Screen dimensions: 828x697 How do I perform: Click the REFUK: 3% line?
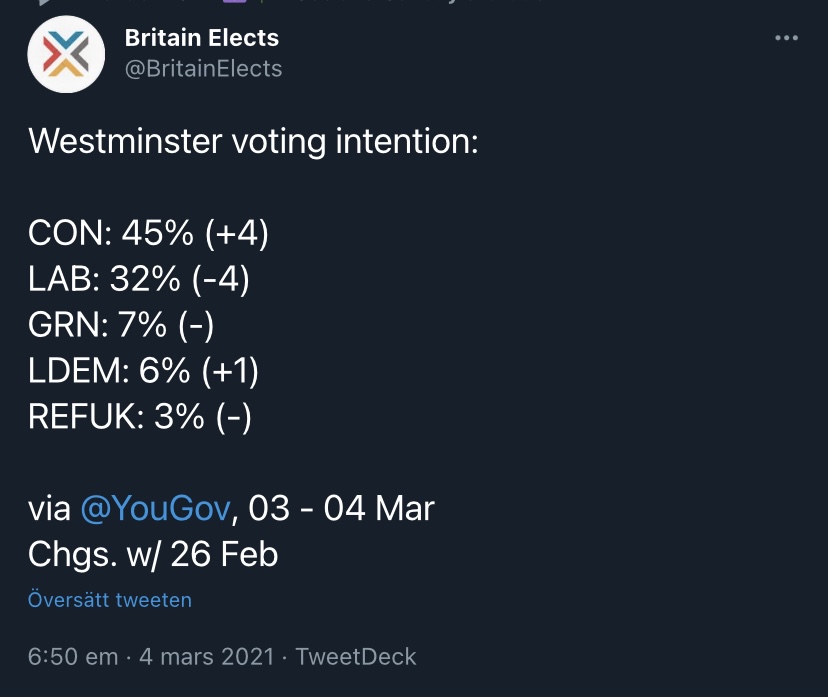tap(139, 417)
